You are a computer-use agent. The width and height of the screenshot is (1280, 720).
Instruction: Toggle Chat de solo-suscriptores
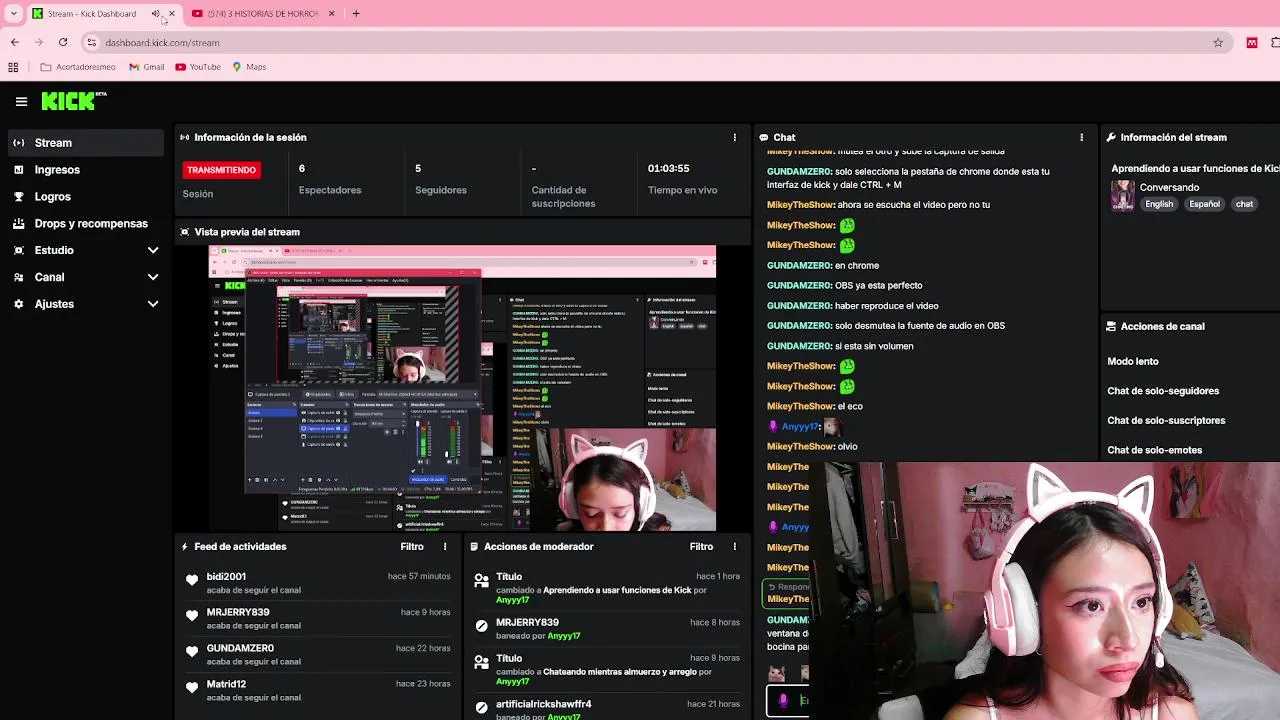1166,420
